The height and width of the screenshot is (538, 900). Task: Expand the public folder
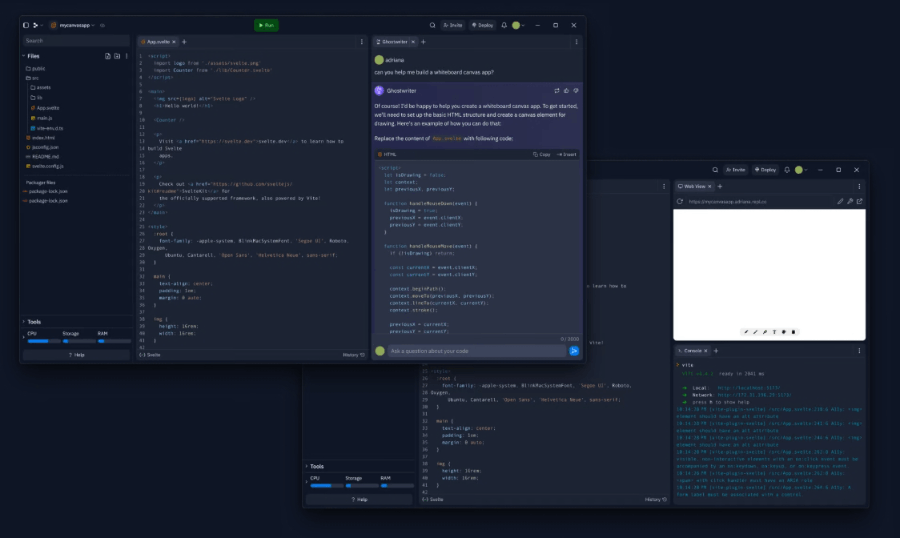pos(36,68)
